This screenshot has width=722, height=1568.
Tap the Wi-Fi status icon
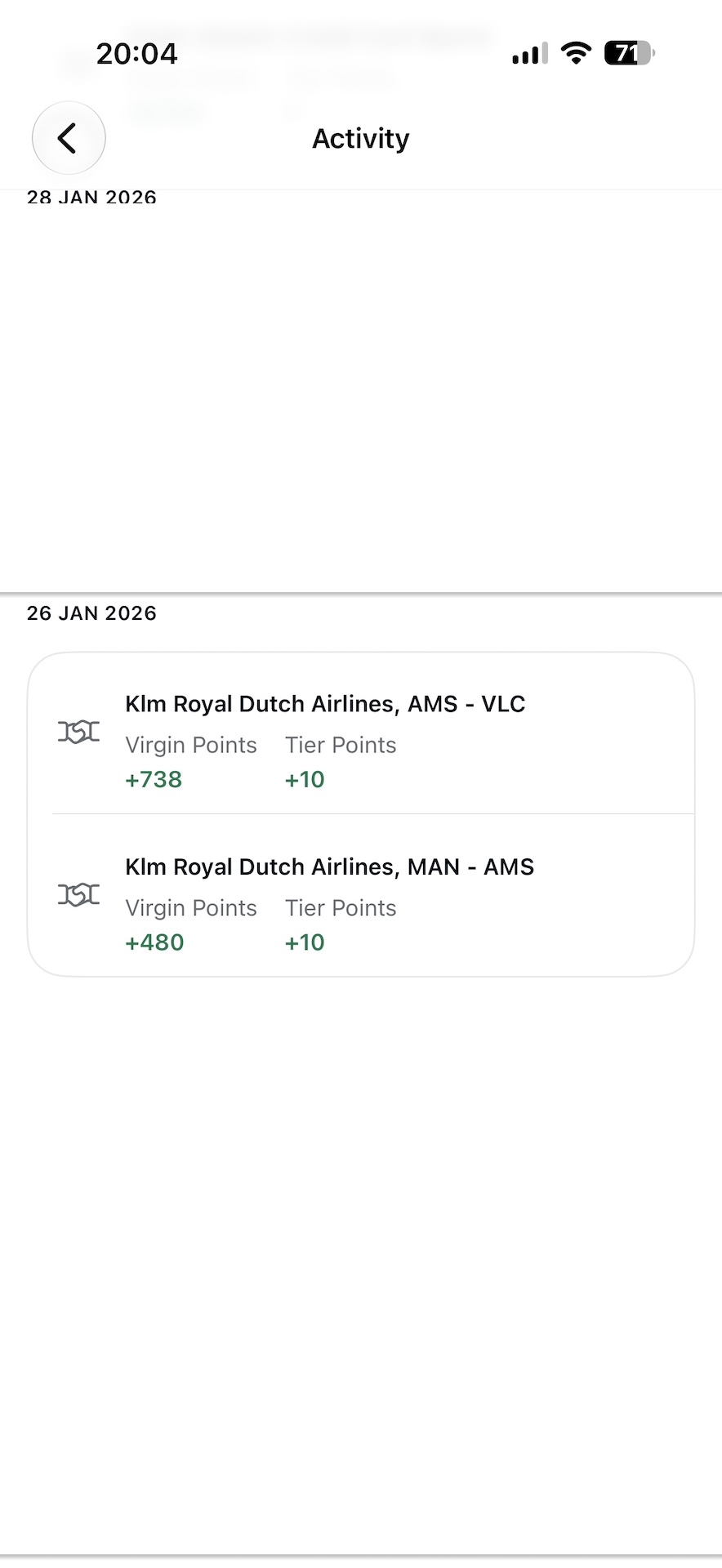point(577,54)
